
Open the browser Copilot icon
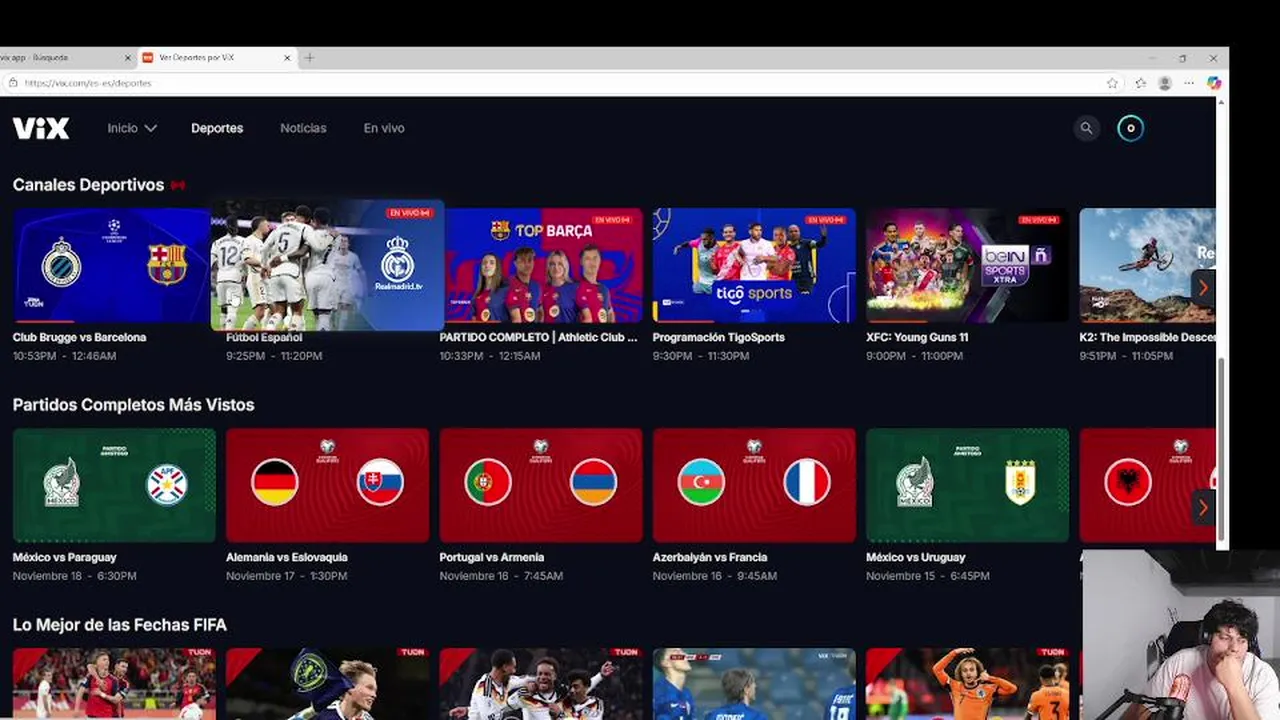[1213, 83]
